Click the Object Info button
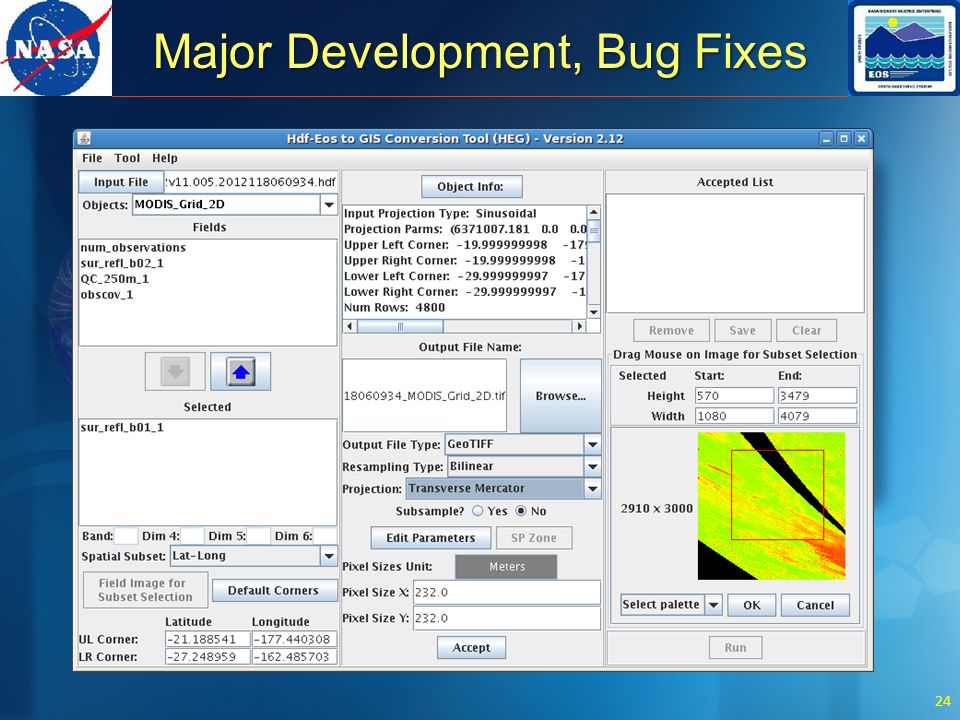Screen dimensions: 960x720 (x=471, y=187)
